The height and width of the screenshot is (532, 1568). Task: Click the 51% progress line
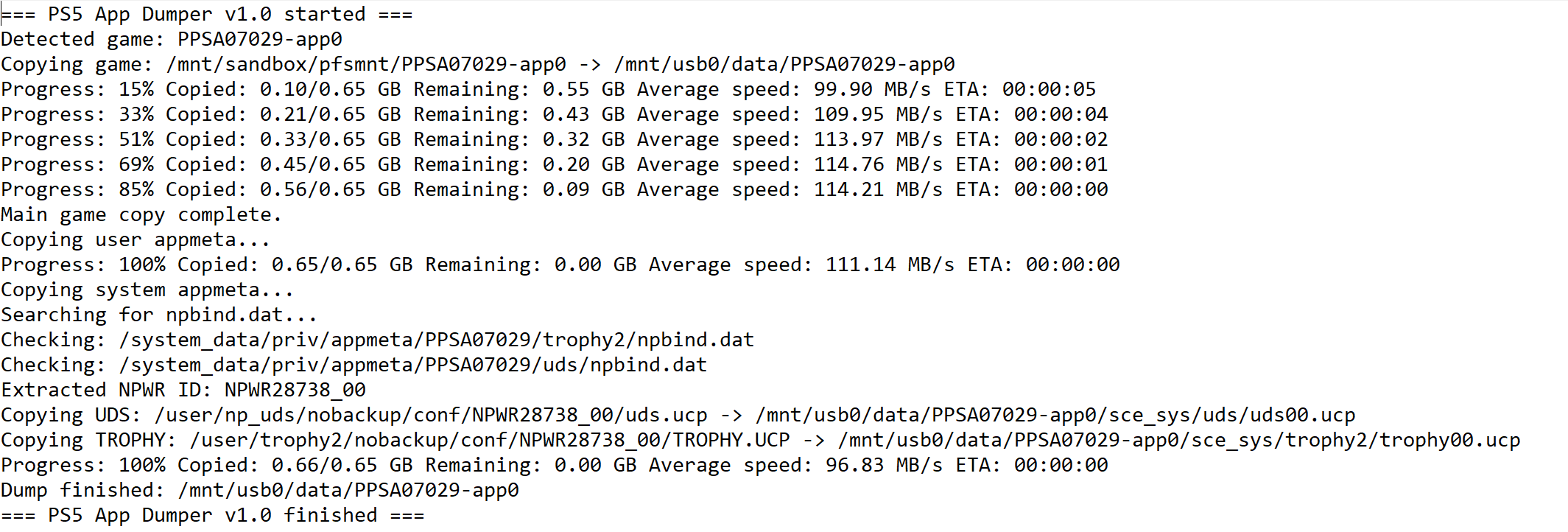[554, 140]
